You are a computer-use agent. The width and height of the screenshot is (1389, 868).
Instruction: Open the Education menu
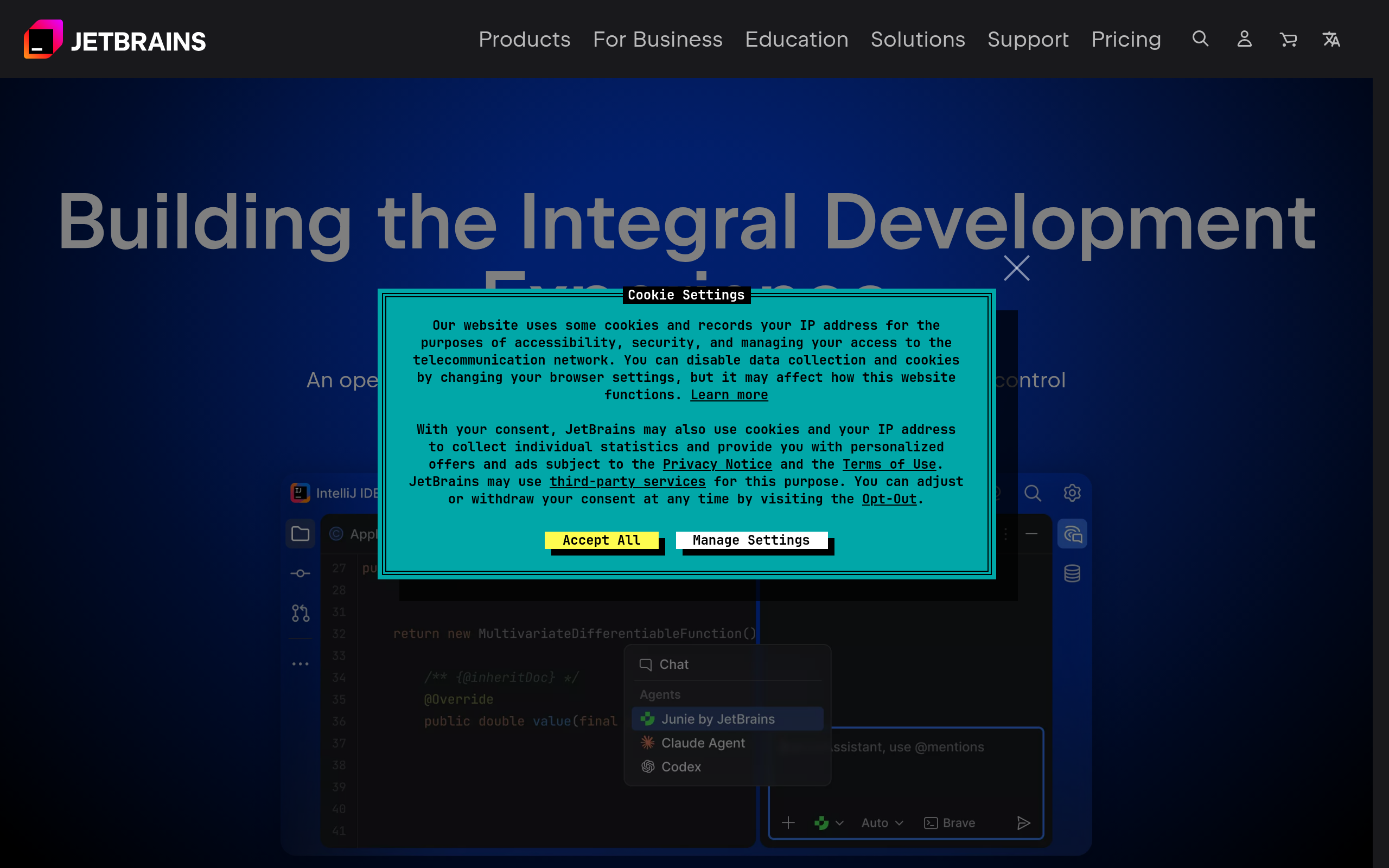coord(797,39)
